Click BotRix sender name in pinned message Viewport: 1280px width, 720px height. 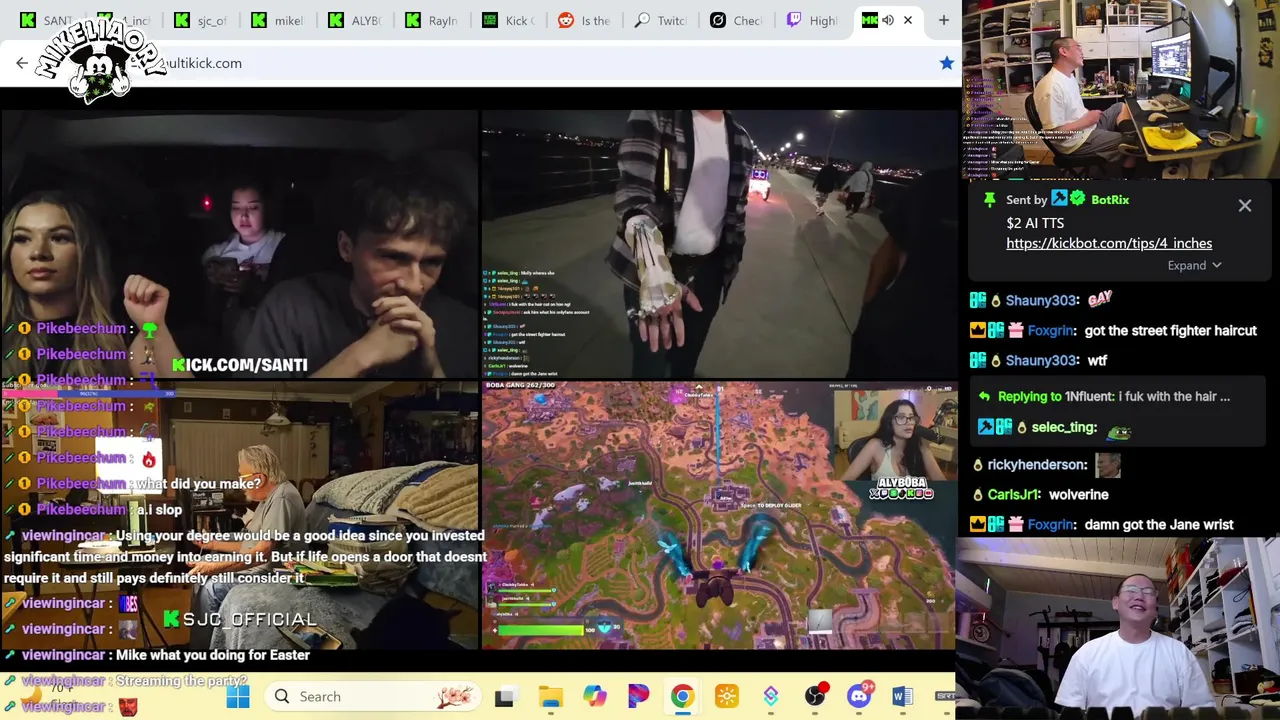pyautogui.click(x=1109, y=199)
